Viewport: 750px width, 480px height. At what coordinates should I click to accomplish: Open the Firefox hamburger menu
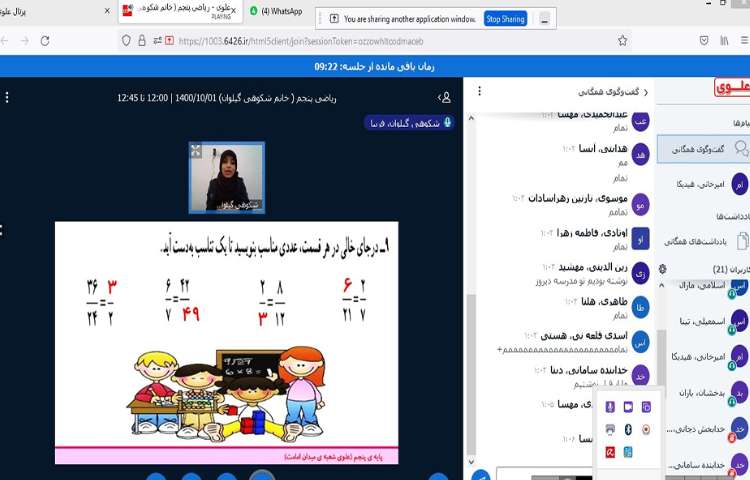pyautogui.click(x=745, y=41)
